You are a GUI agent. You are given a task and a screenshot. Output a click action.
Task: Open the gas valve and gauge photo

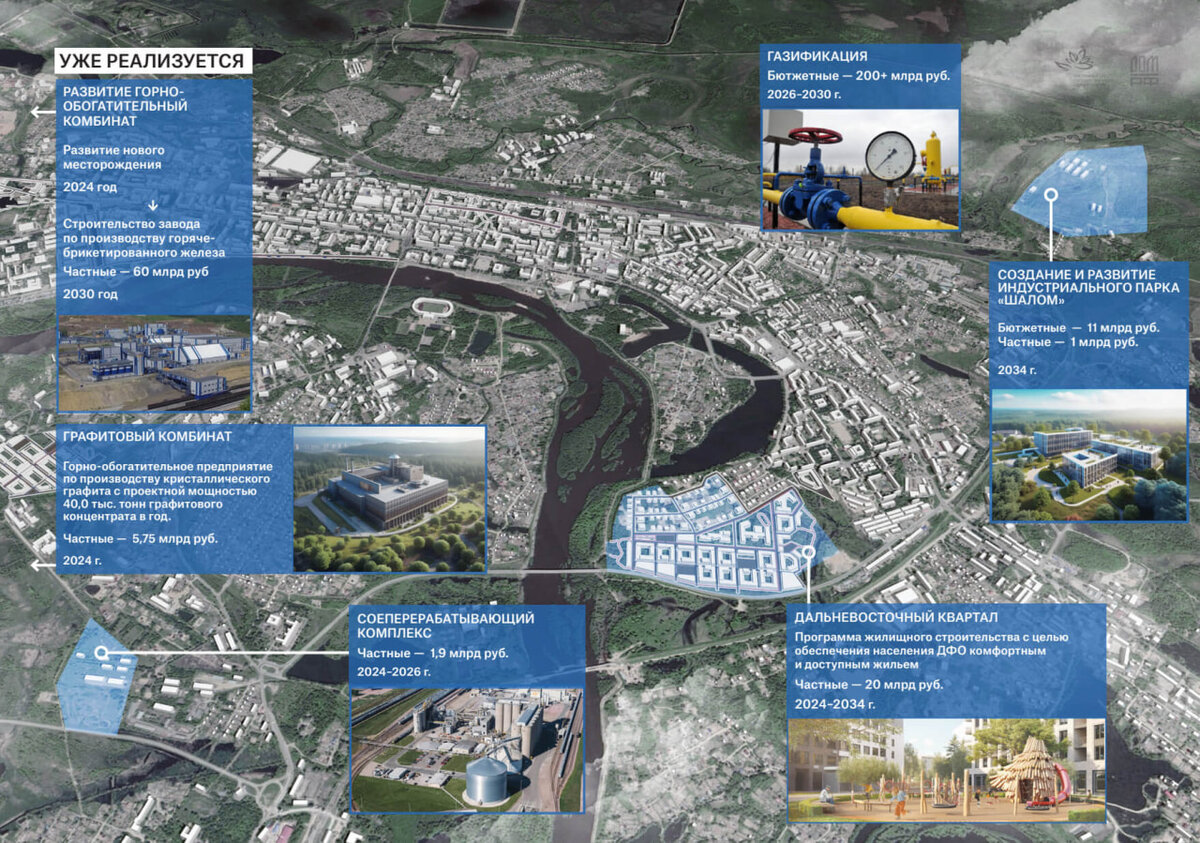[860, 170]
